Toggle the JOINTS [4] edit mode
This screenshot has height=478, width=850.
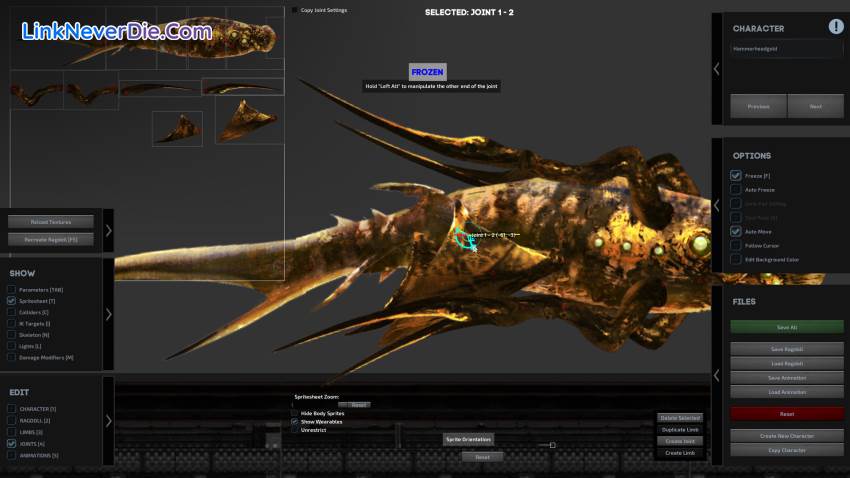[11, 443]
